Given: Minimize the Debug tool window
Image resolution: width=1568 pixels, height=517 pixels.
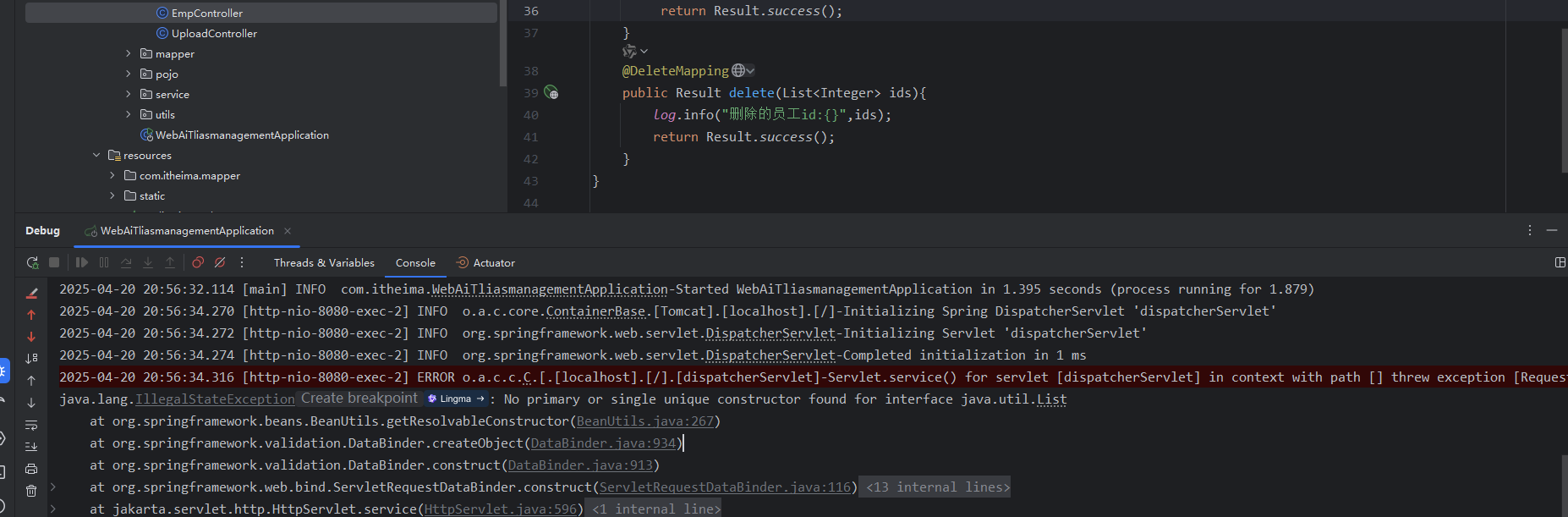Looking at the screenshot, I should pyautogui.click(x=1552, y=230).
